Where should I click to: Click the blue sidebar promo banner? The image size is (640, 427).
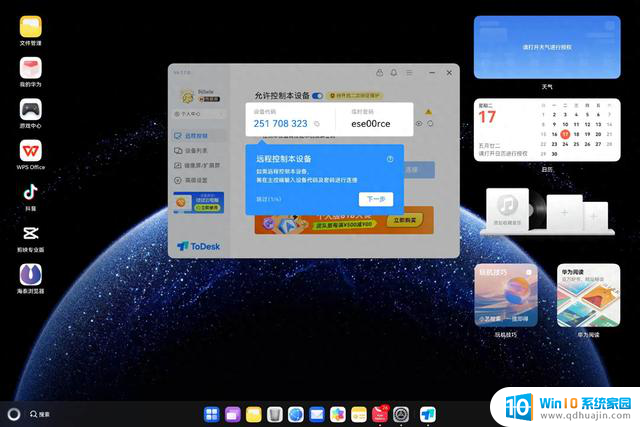(199, 202)
